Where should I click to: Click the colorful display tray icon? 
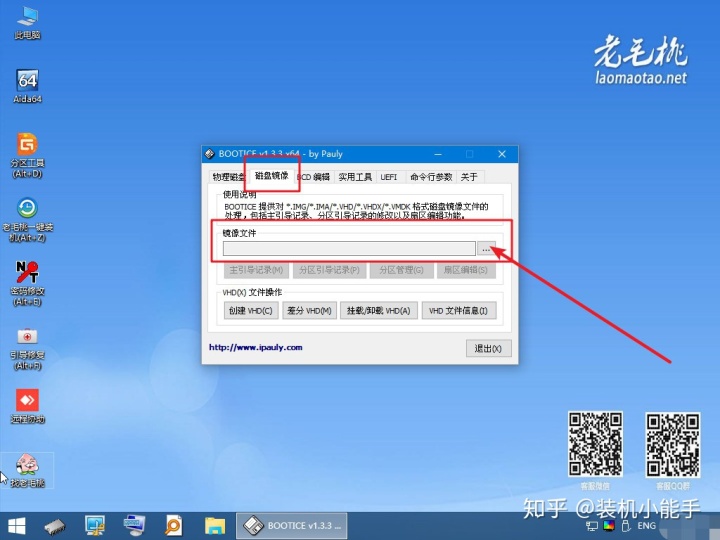click(x=609, y=526)
